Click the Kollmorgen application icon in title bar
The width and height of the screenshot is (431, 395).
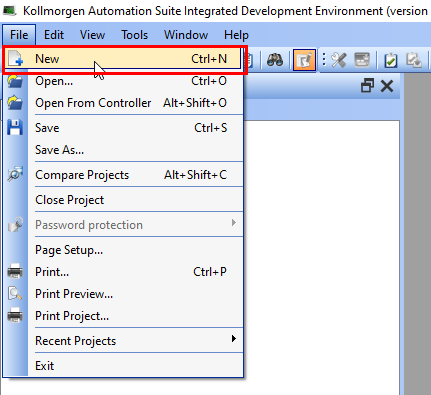[x=9, y=11]
